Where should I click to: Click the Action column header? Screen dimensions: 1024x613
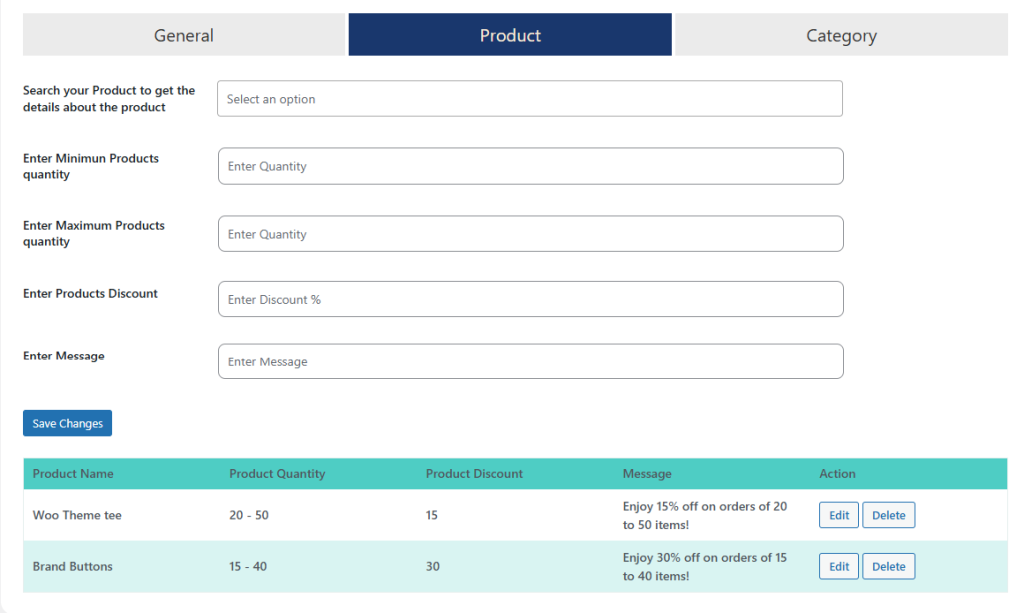pos(837,473)
